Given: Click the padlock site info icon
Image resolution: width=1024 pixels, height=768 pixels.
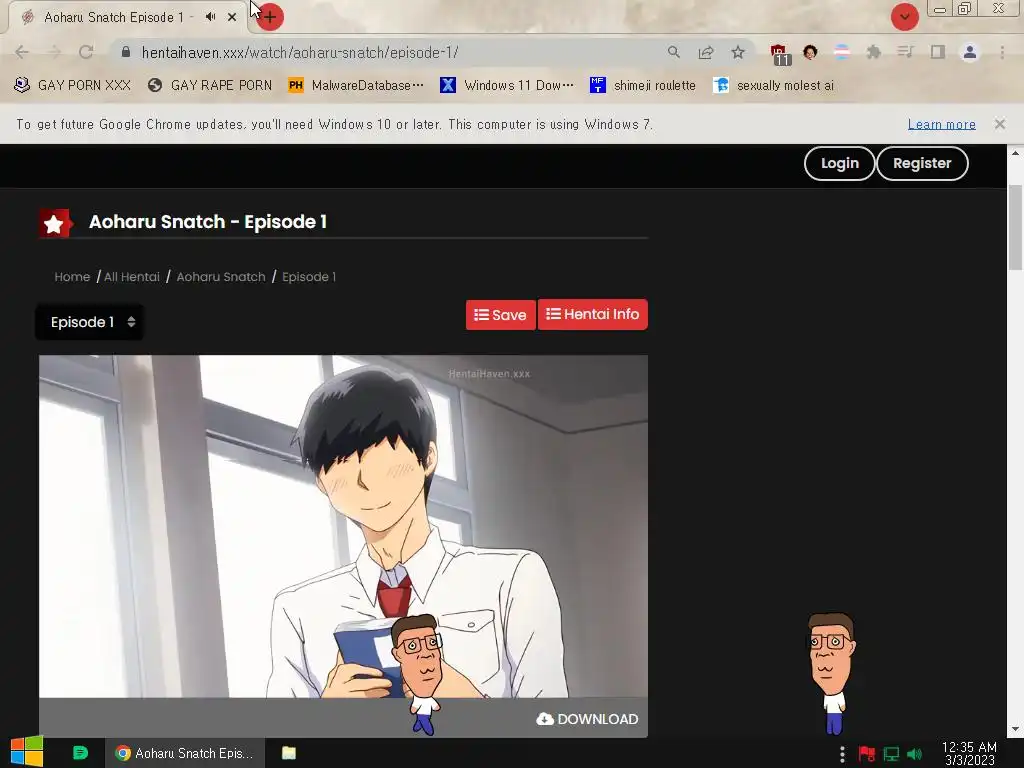Looking at the screenshot, I should click(x=126, y=52).
